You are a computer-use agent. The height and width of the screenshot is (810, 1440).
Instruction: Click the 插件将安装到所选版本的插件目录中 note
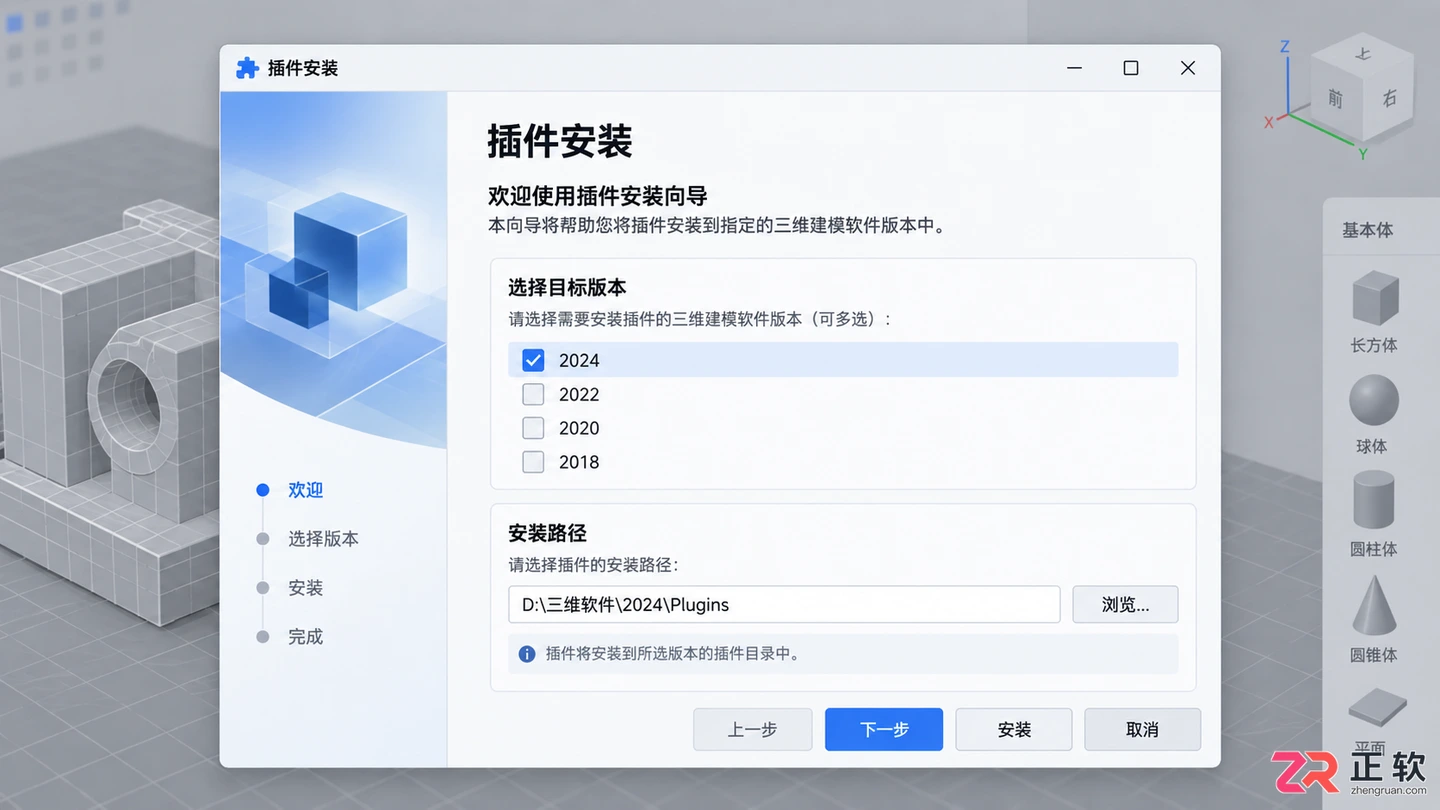672,654
